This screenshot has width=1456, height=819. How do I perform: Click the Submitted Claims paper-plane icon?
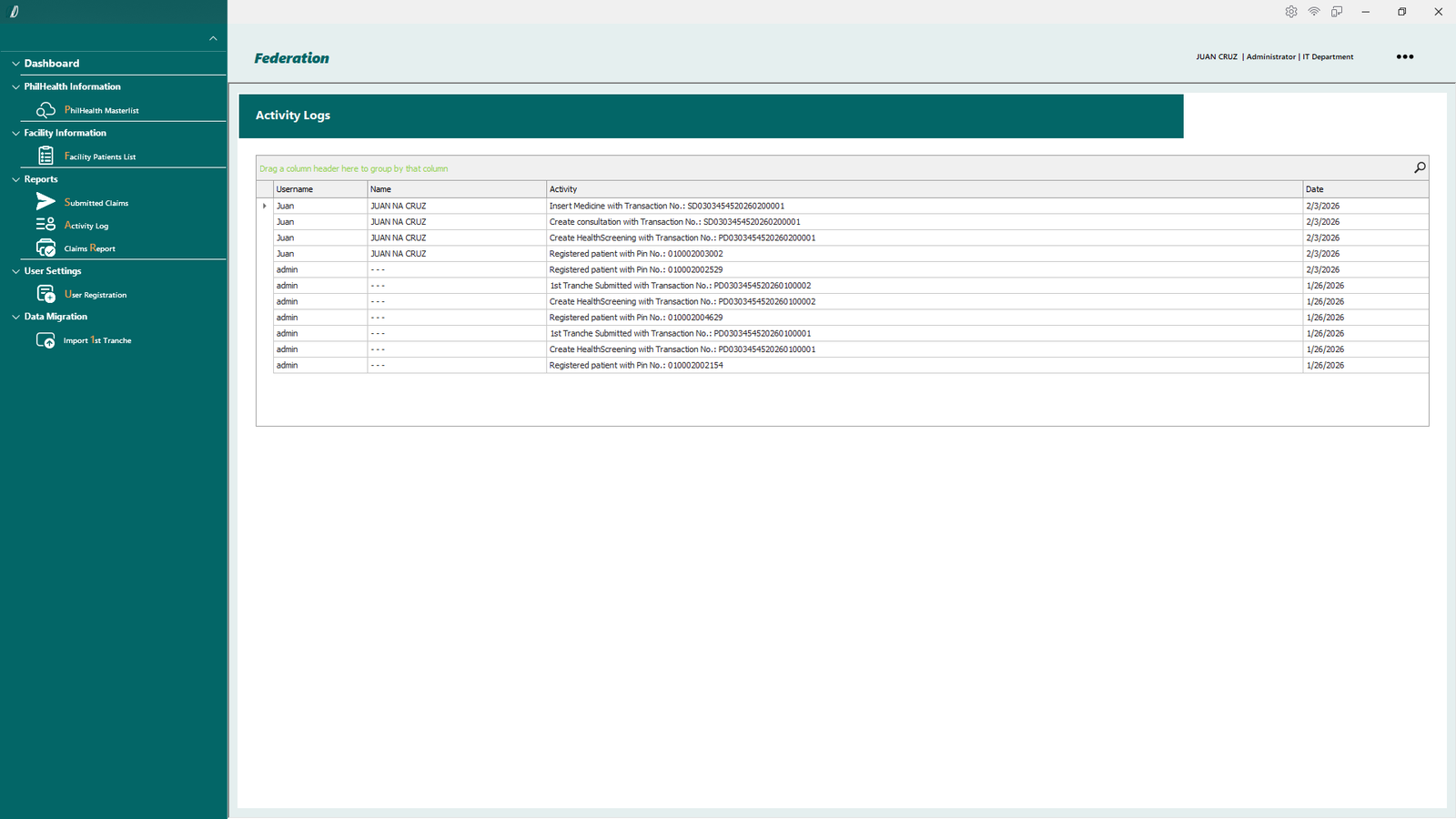point(45,202)
